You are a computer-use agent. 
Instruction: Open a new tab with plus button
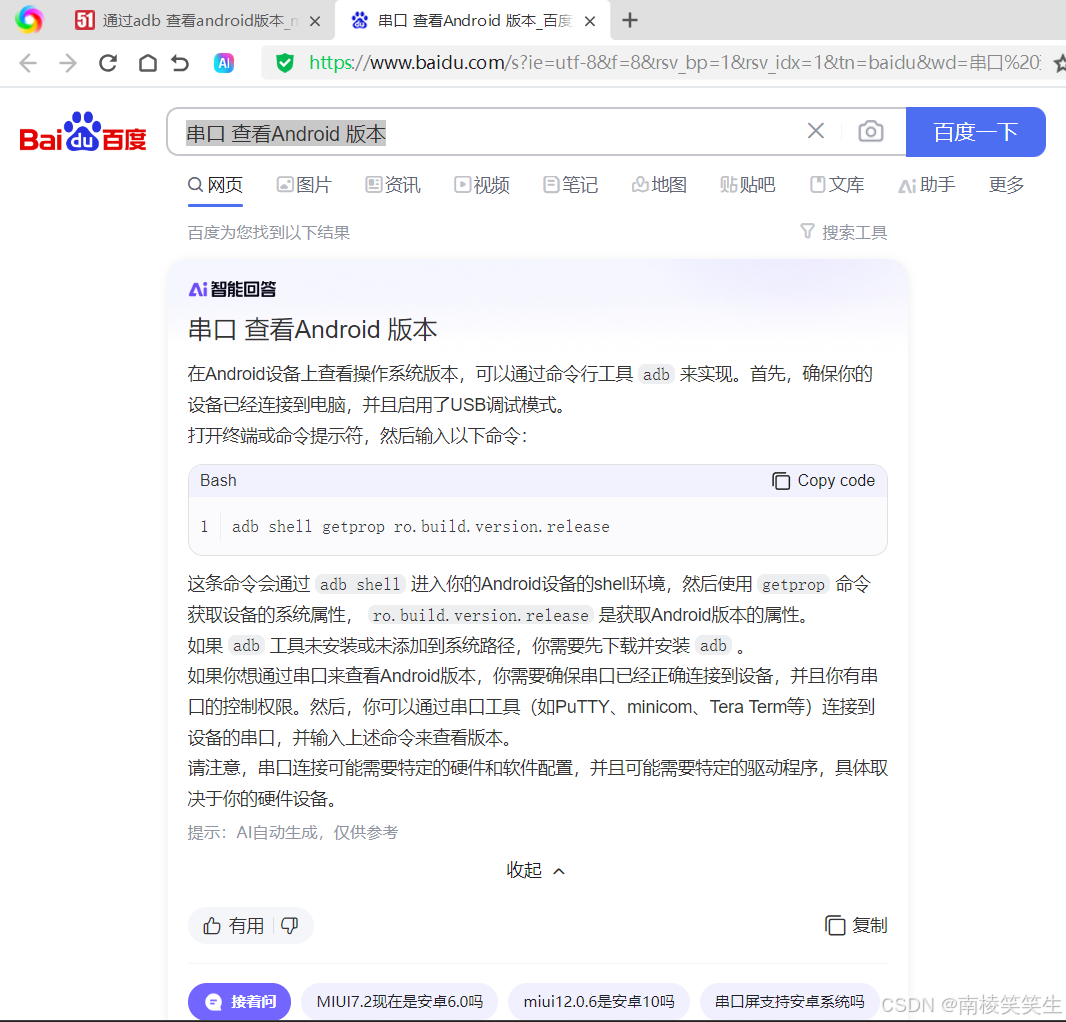(x=630, y=20)
